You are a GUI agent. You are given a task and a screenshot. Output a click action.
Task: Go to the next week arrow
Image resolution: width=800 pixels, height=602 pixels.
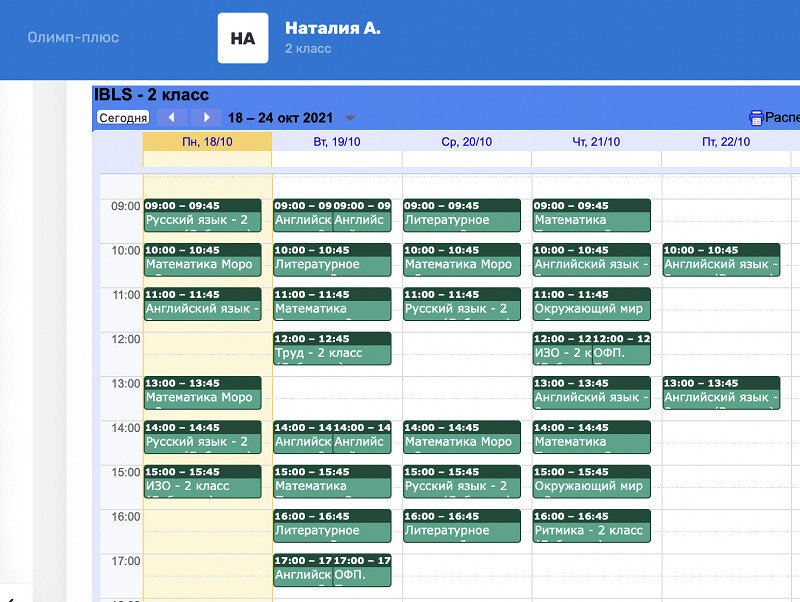[206, 117]
